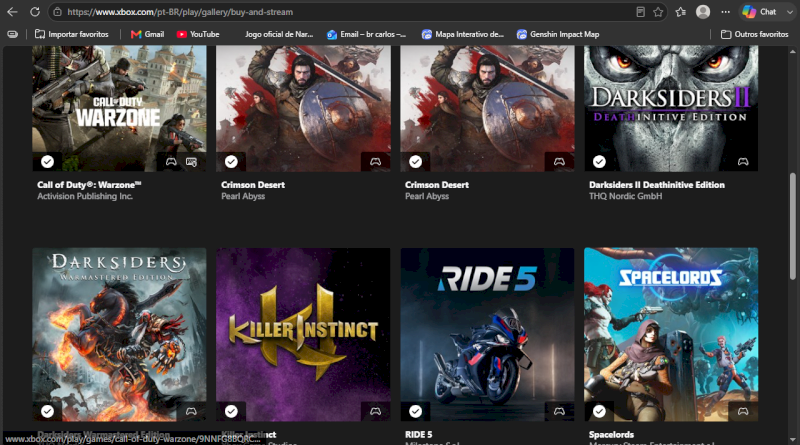Viewport: 800px width, 445px height.
Task: Open the reader view icon in address bar
Action: (640, 12)
